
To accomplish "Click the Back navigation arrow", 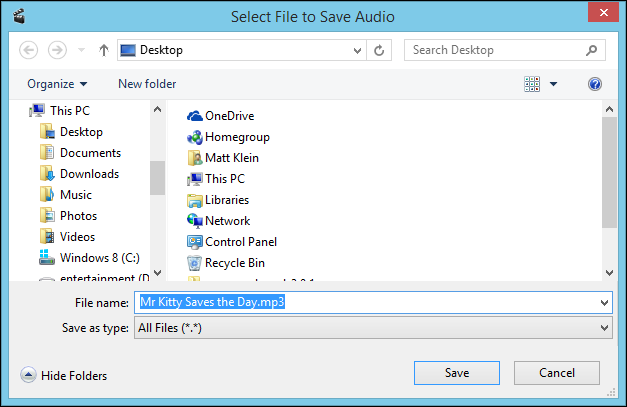I will point(30,50).
